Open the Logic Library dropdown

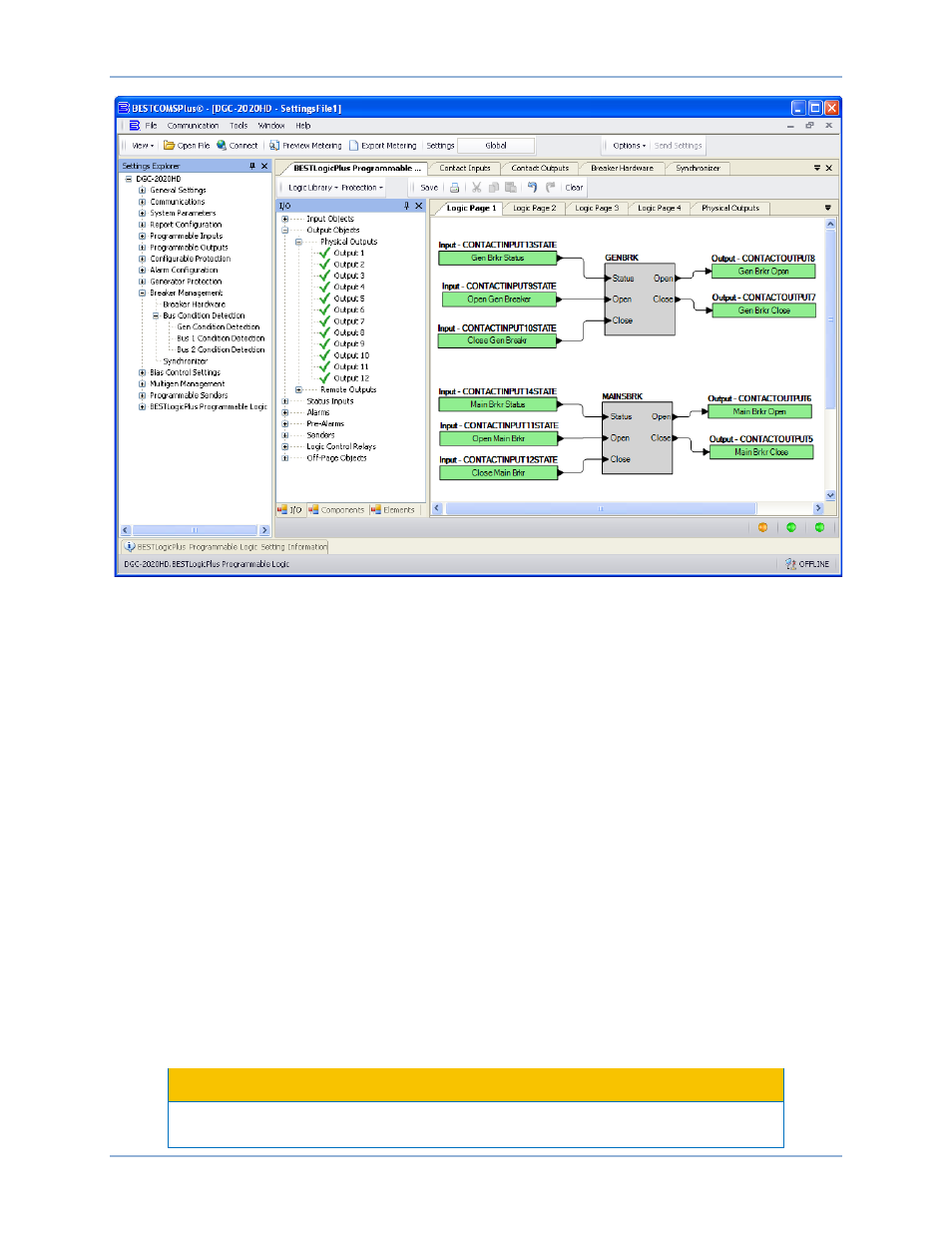pos(312,188)
